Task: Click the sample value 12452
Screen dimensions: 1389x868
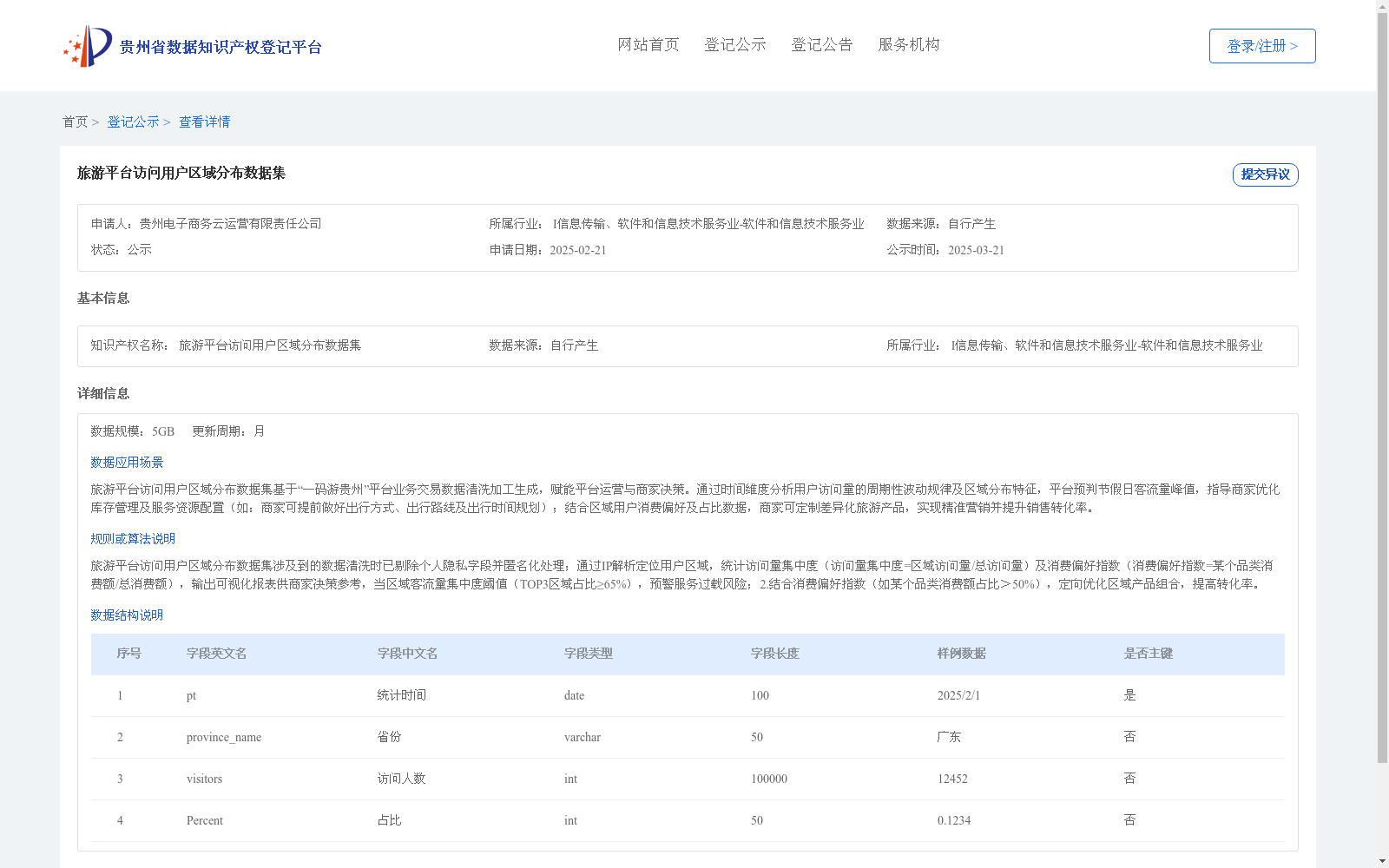Action: click(952, 779)
